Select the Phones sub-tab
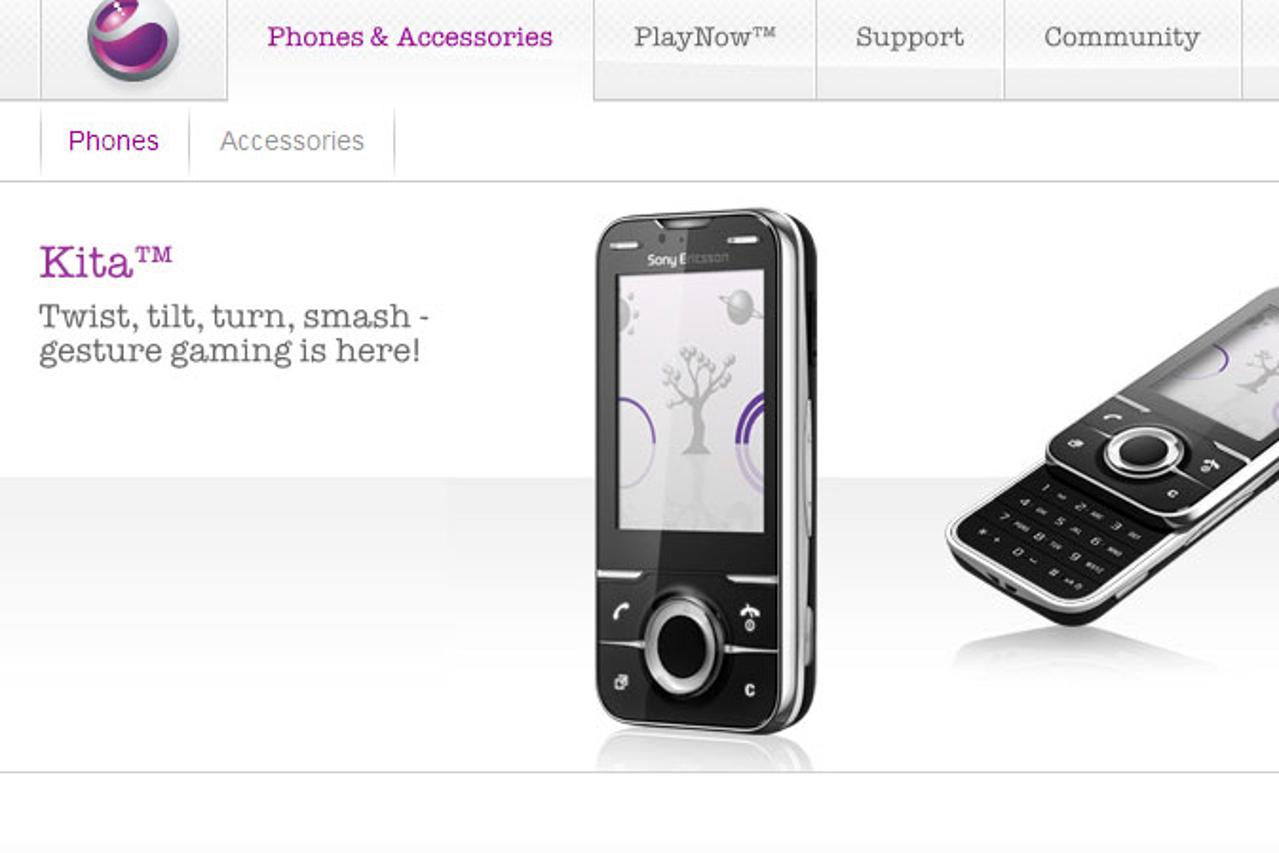 pos(113,141)
